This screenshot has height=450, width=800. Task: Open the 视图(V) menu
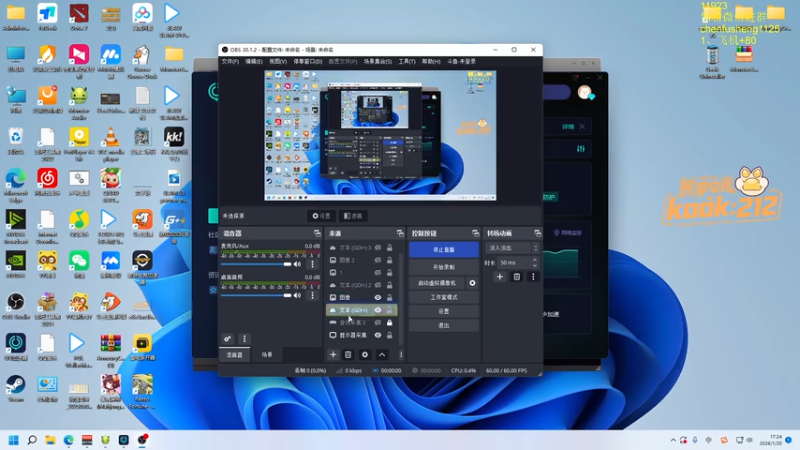[x=278, y=61]
